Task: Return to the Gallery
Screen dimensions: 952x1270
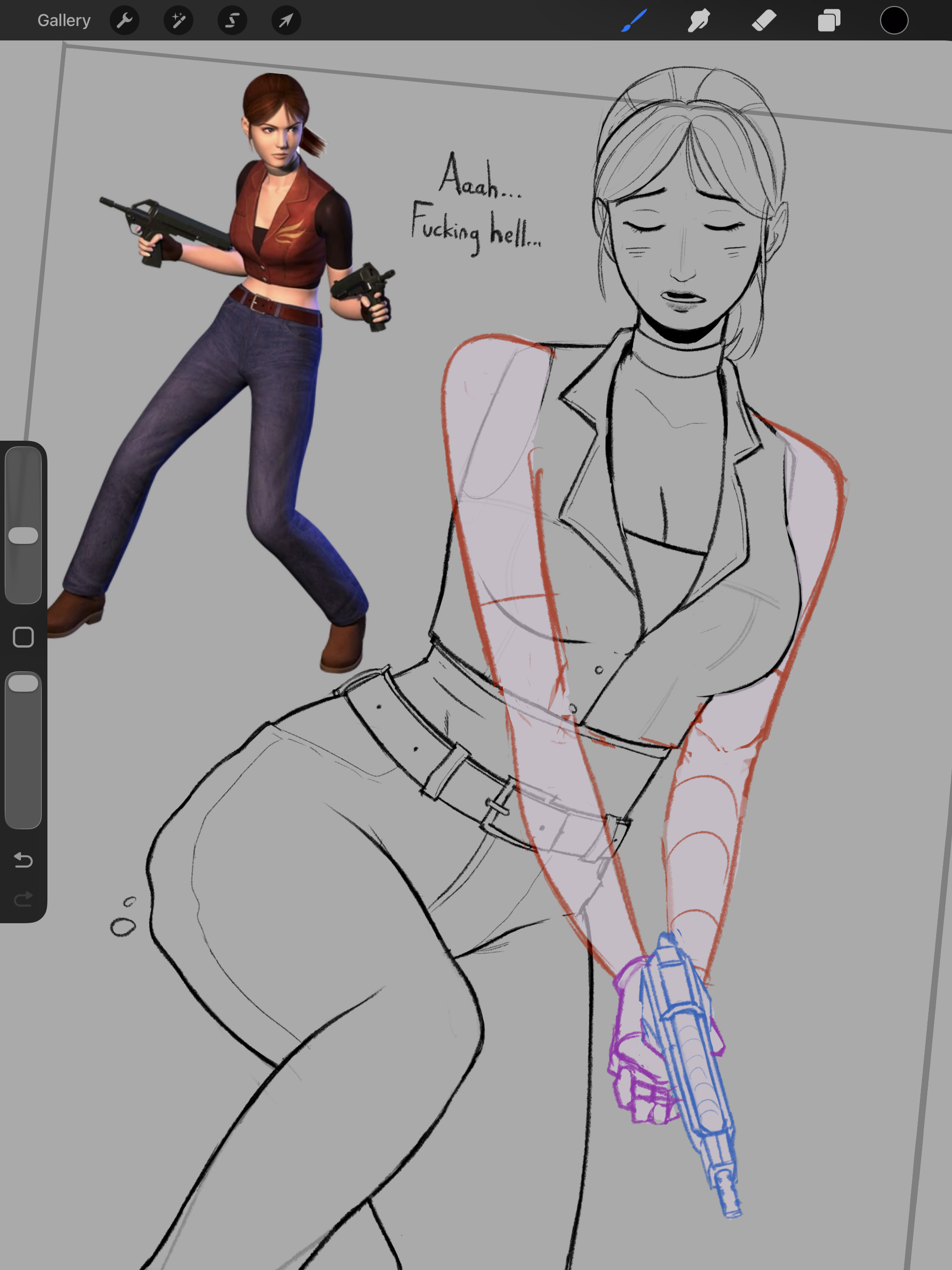Action: pyautogui.click(x=64, y=20)
